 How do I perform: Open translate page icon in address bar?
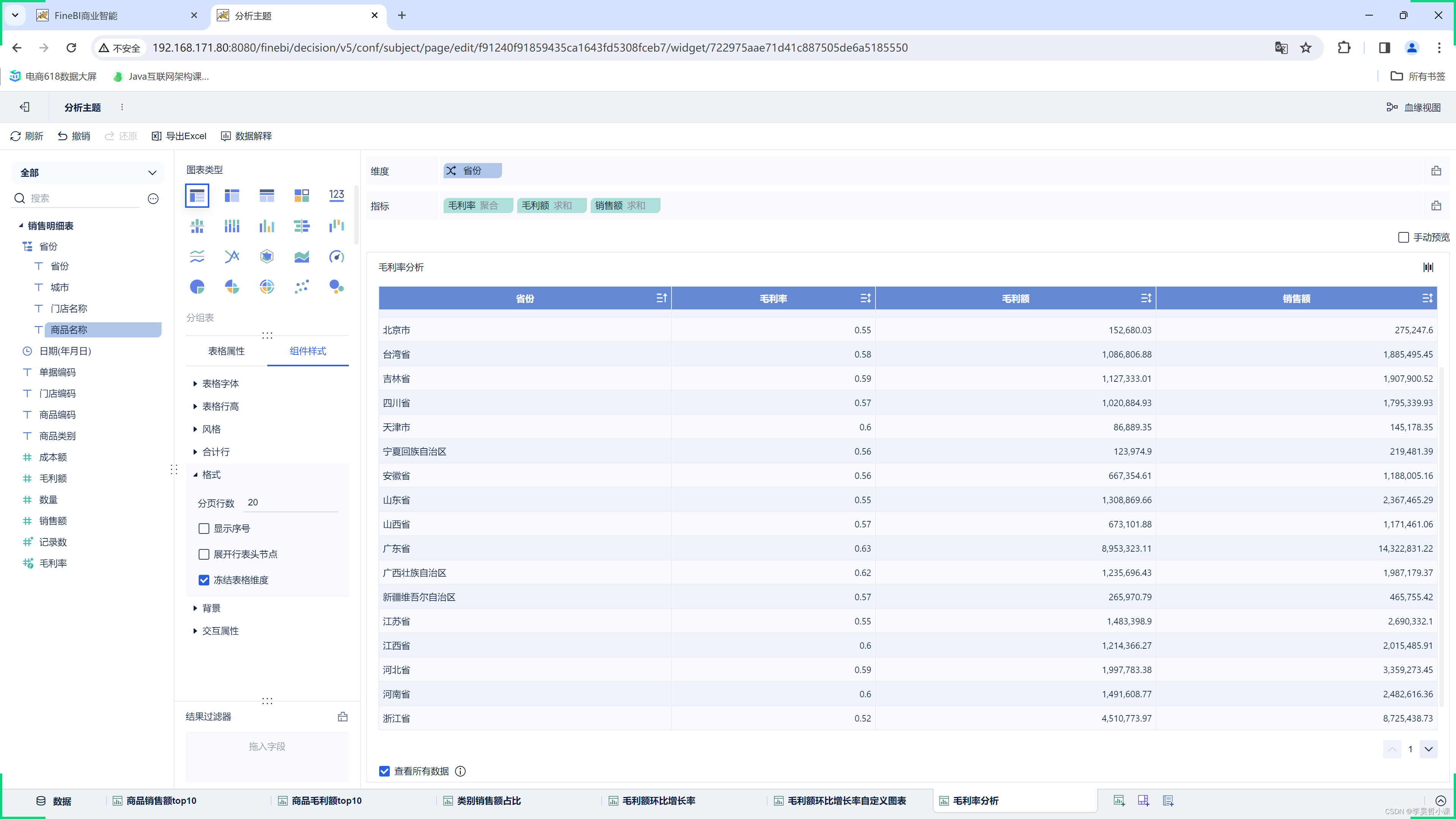click(x=1281, y=47)
